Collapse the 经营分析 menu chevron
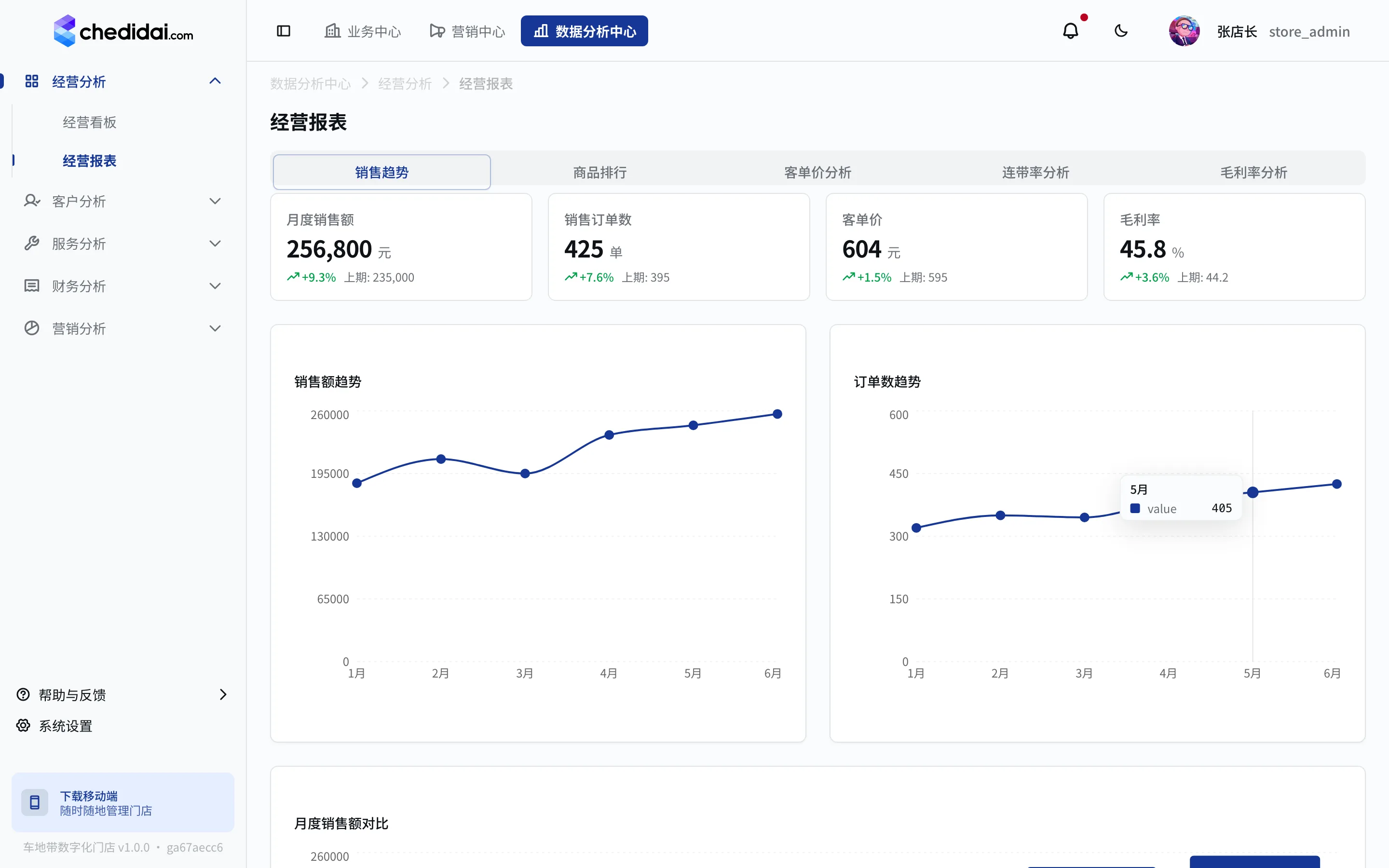Viewport: 1389px width, 868px height. point(215,81)
